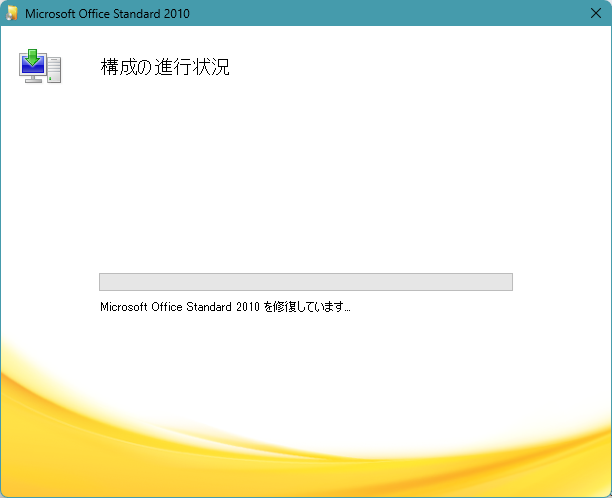Click the repair progress bar
612x498 pixels.
click(306, 282)
